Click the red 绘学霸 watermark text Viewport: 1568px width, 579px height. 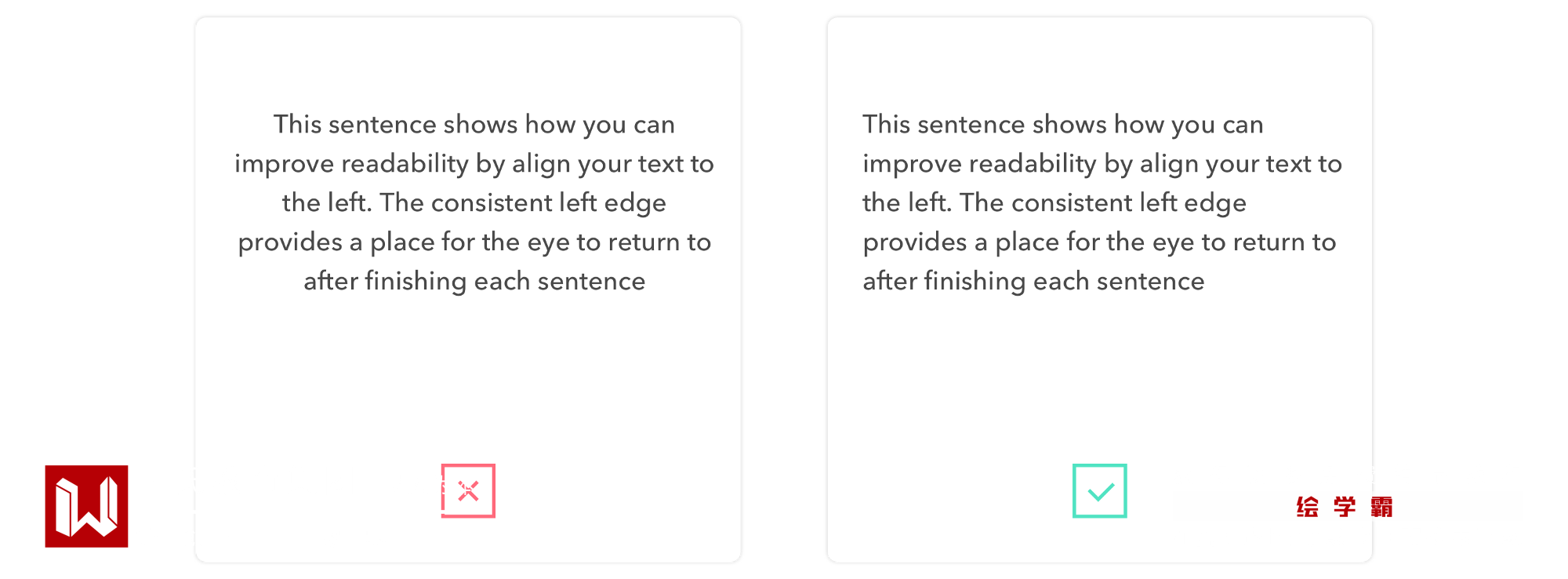[1344, 507]
